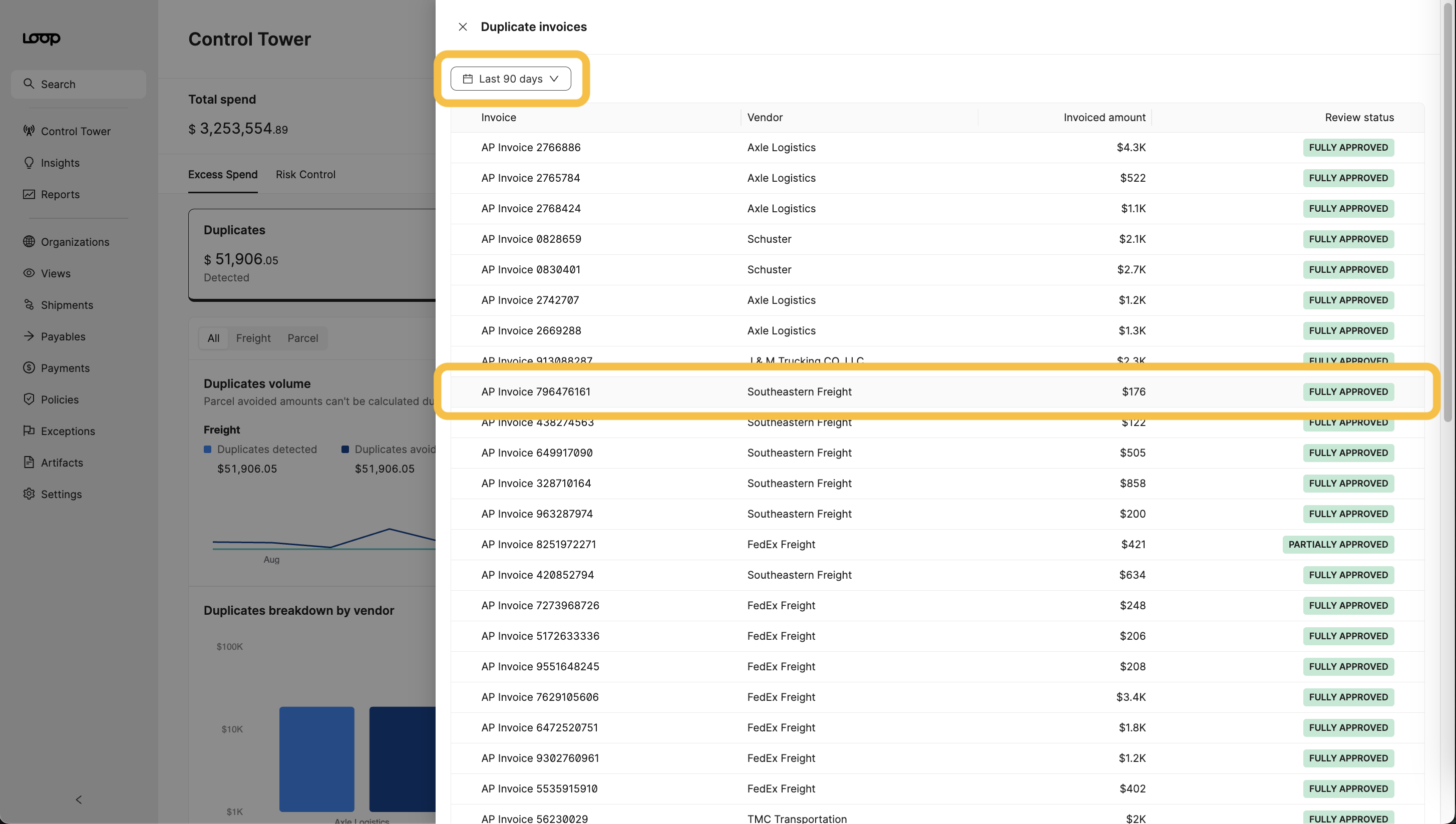Navigate to Organizations
This screenshot has width=1456, height=824.
pyautogui.click(x=75, y=242)
